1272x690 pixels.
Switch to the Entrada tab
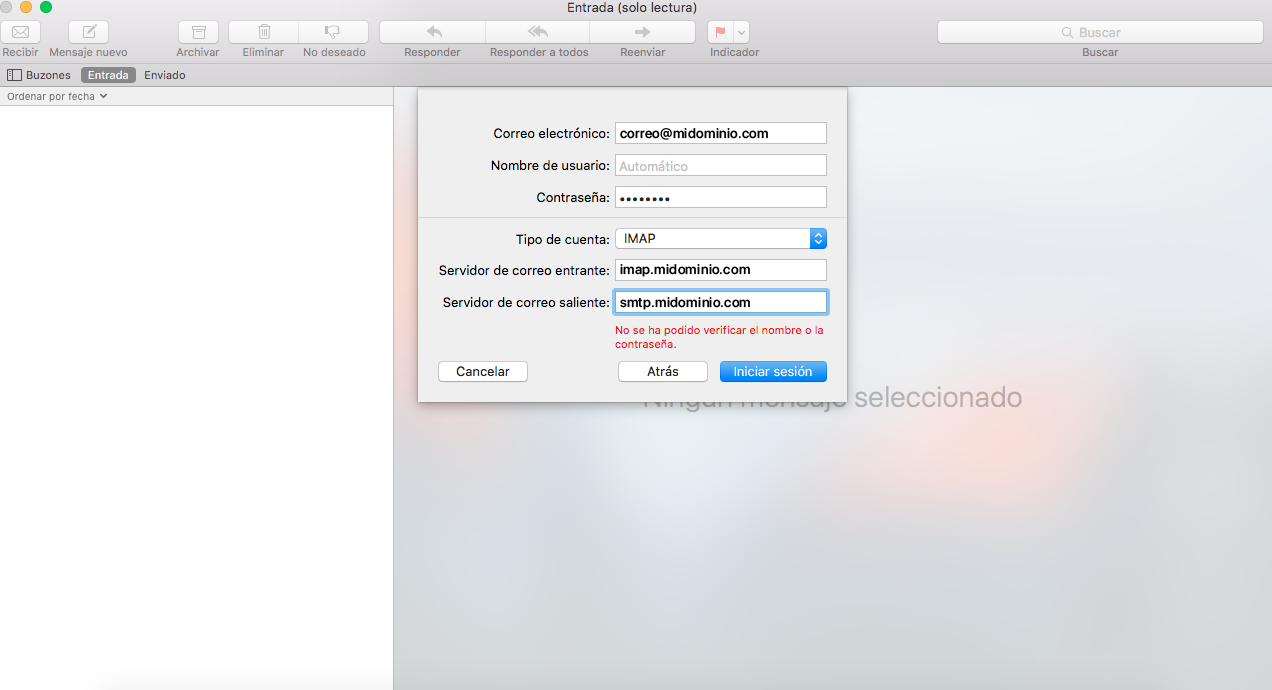coord(108,75)
